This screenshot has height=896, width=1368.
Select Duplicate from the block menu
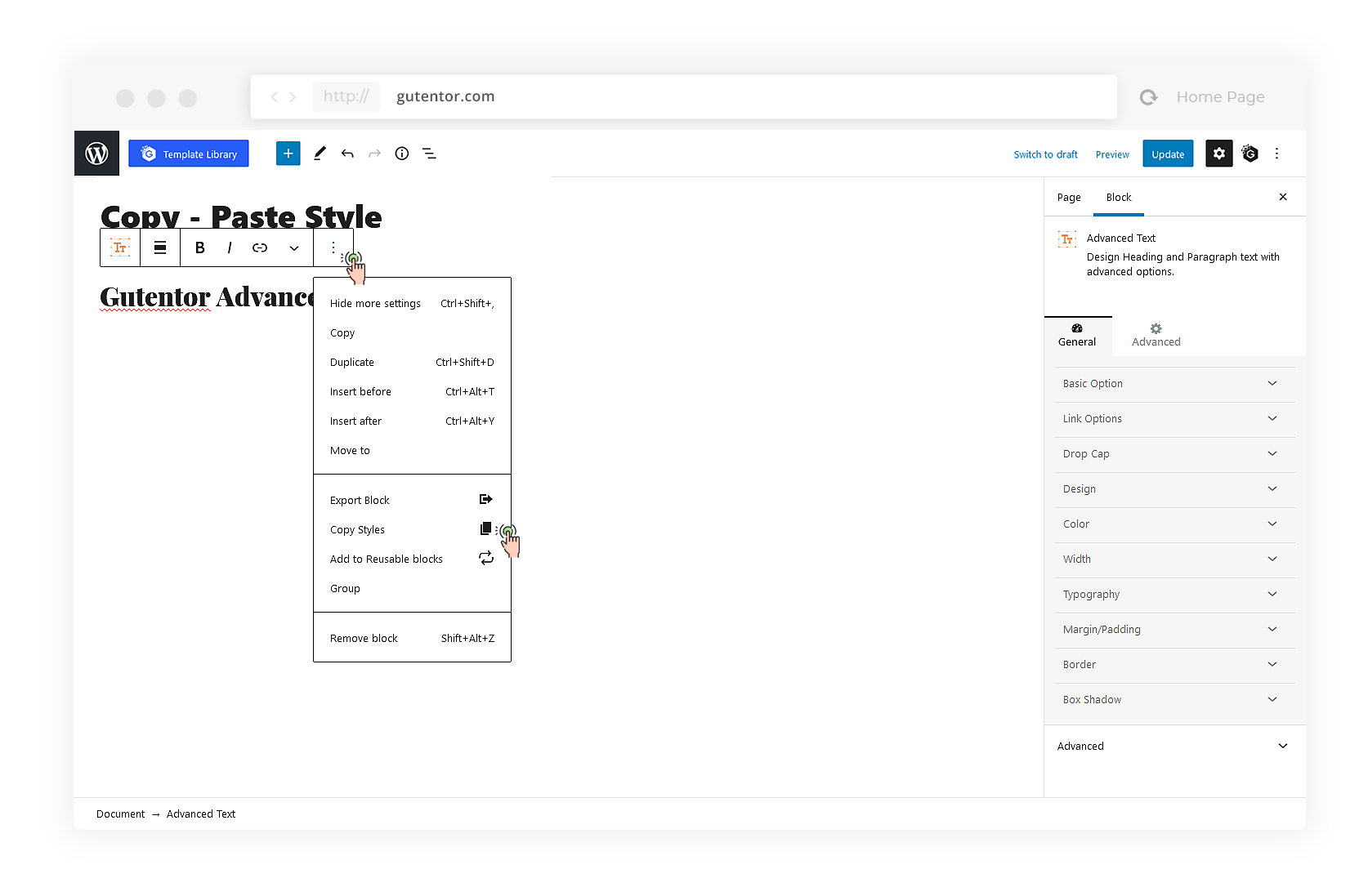(412, 362)
